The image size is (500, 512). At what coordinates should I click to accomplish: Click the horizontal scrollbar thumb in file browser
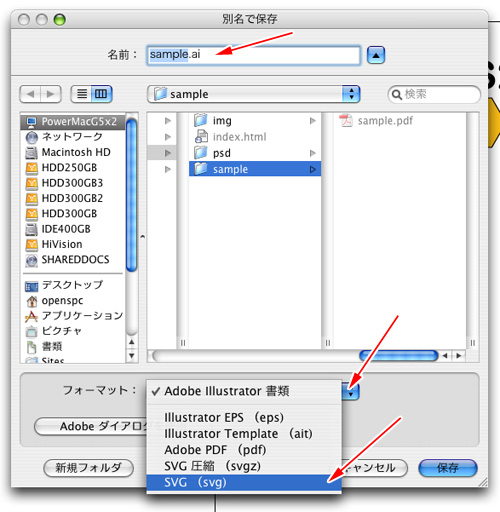pyautogui.click(x=399, y=356)
